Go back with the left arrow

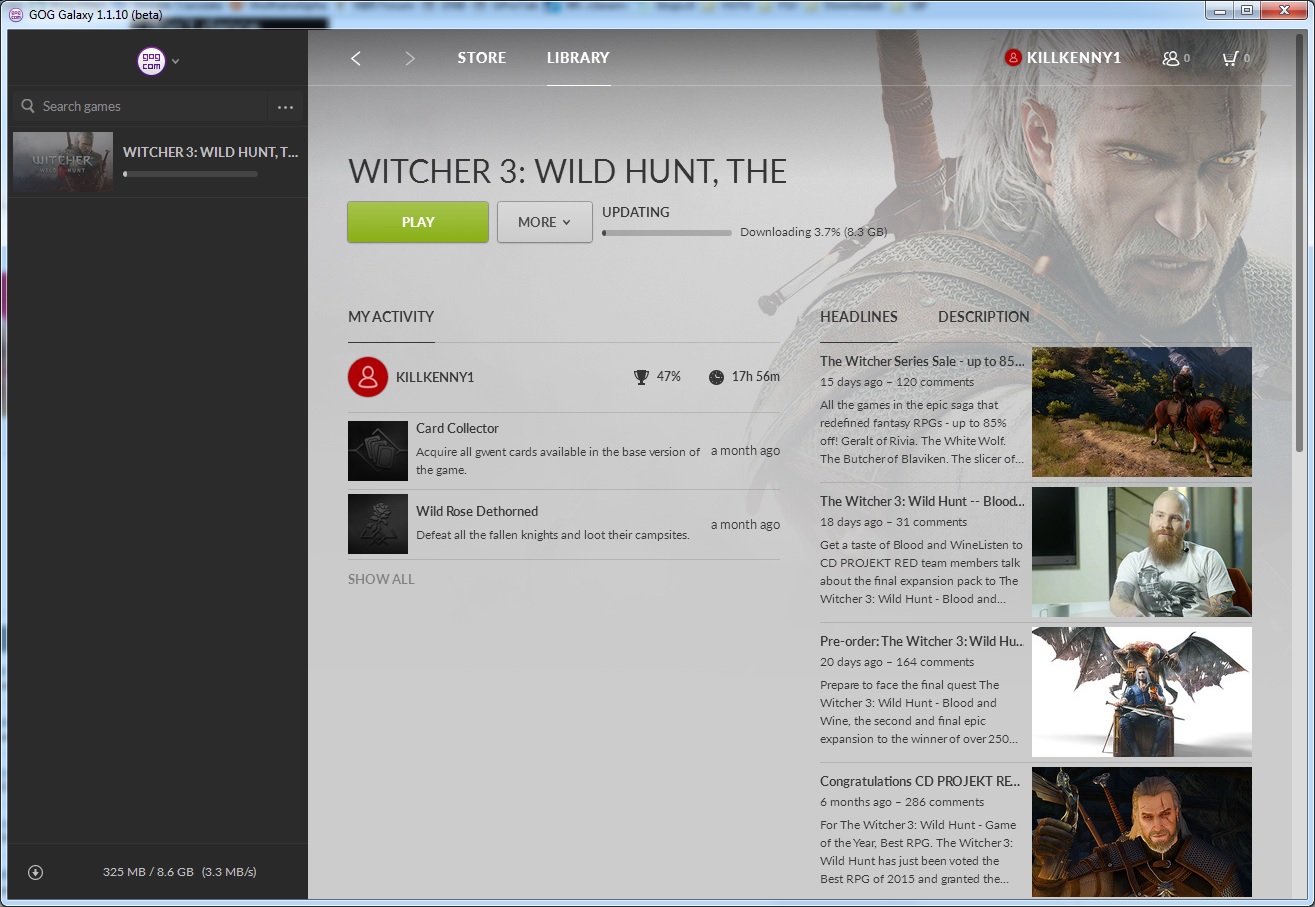point(356,58)
